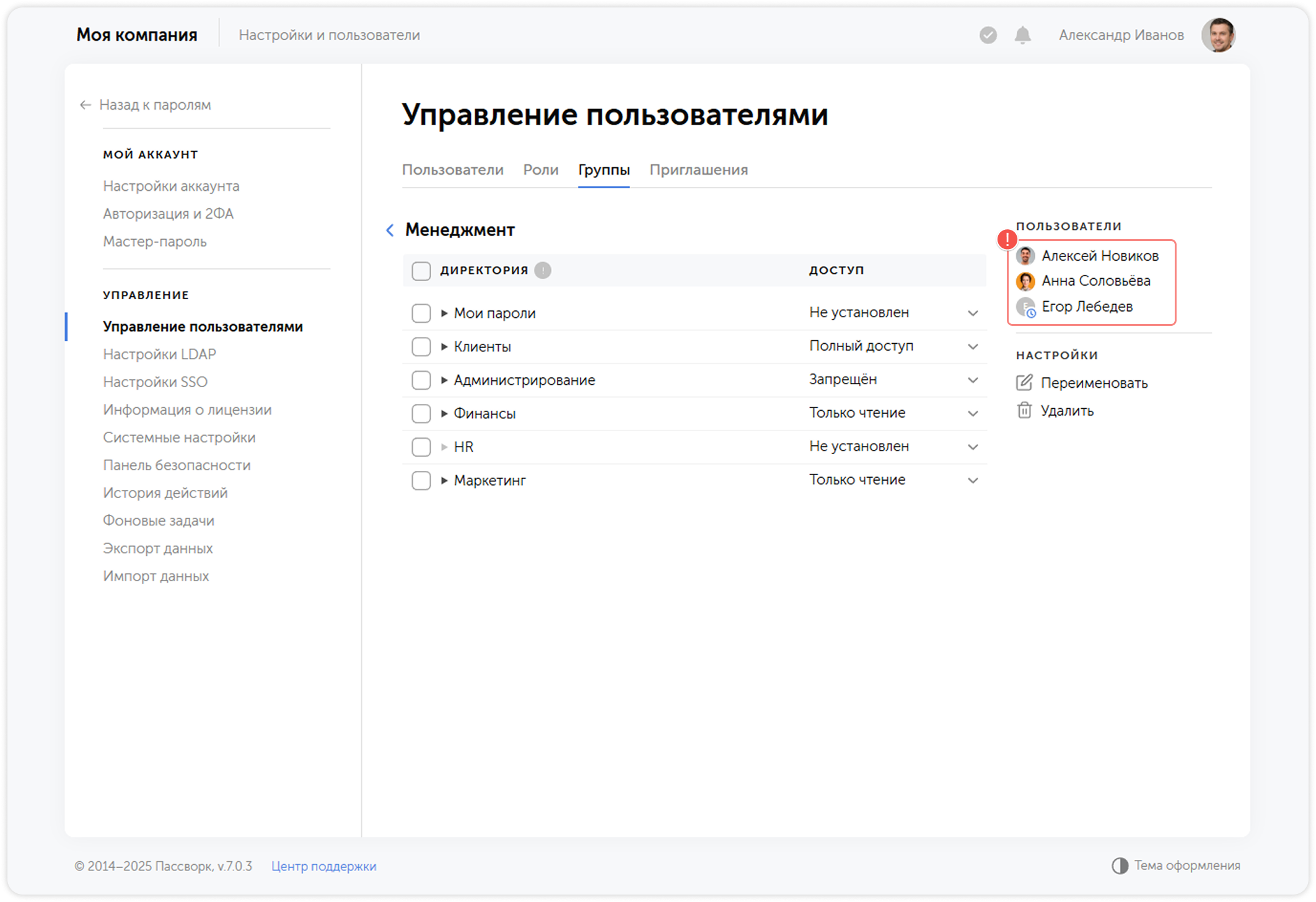Click the left arrow icon of Назад к паролям
Image resolution: width=1316 pixels, height=902 pixels.
[86, 105]
